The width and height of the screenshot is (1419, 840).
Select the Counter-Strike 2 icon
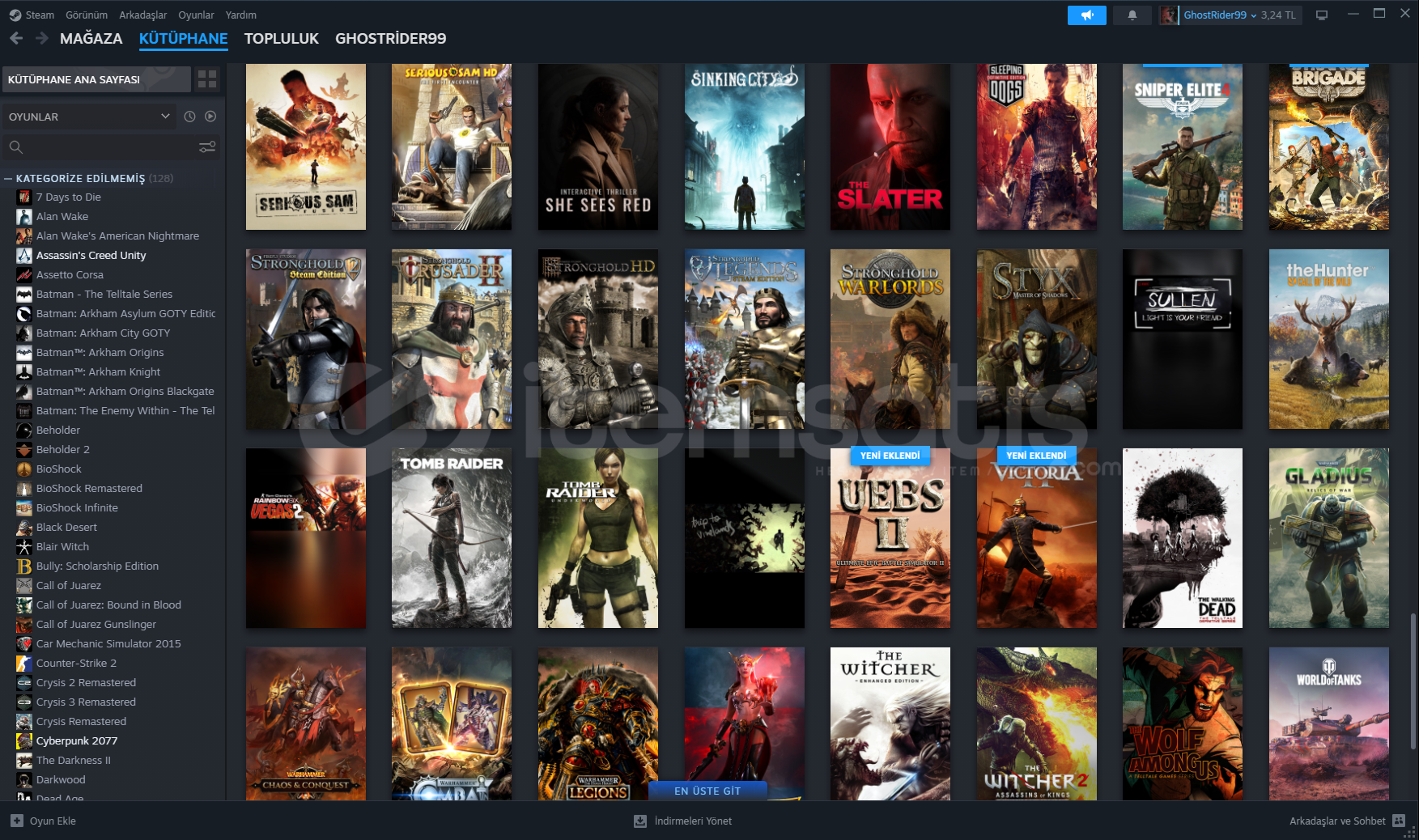(24, 663)
